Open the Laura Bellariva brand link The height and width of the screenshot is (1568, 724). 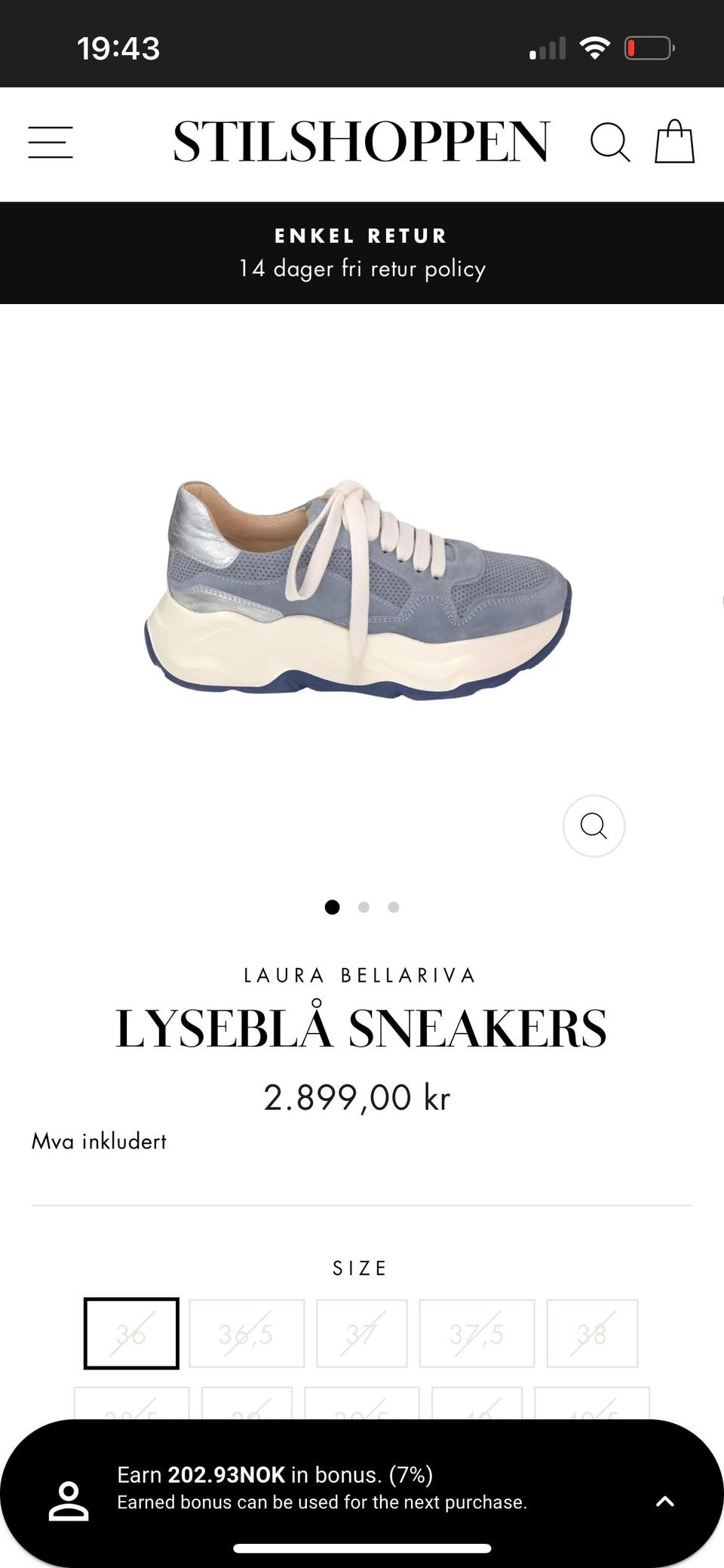pos(360,975)
